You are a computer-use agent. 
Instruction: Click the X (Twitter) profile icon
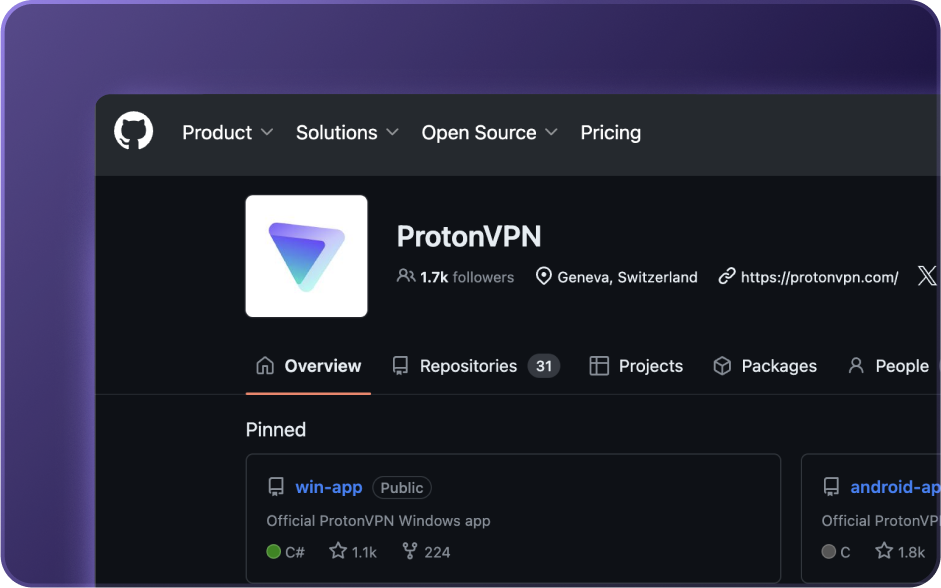(927, 276)
